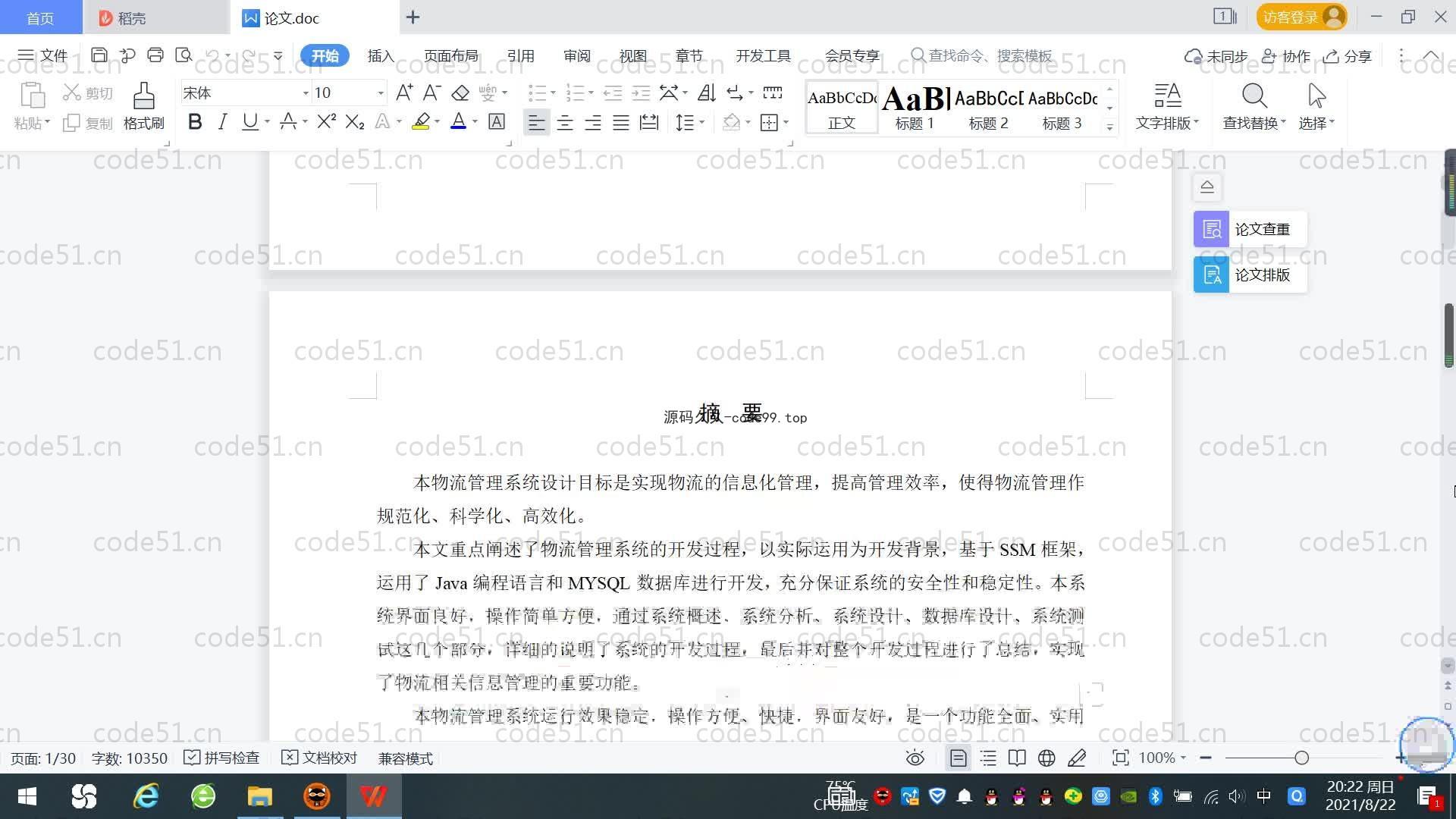Screen dimensions: 1456x819
Task: Click the 论文排版 button
Action: [1250, 275]
